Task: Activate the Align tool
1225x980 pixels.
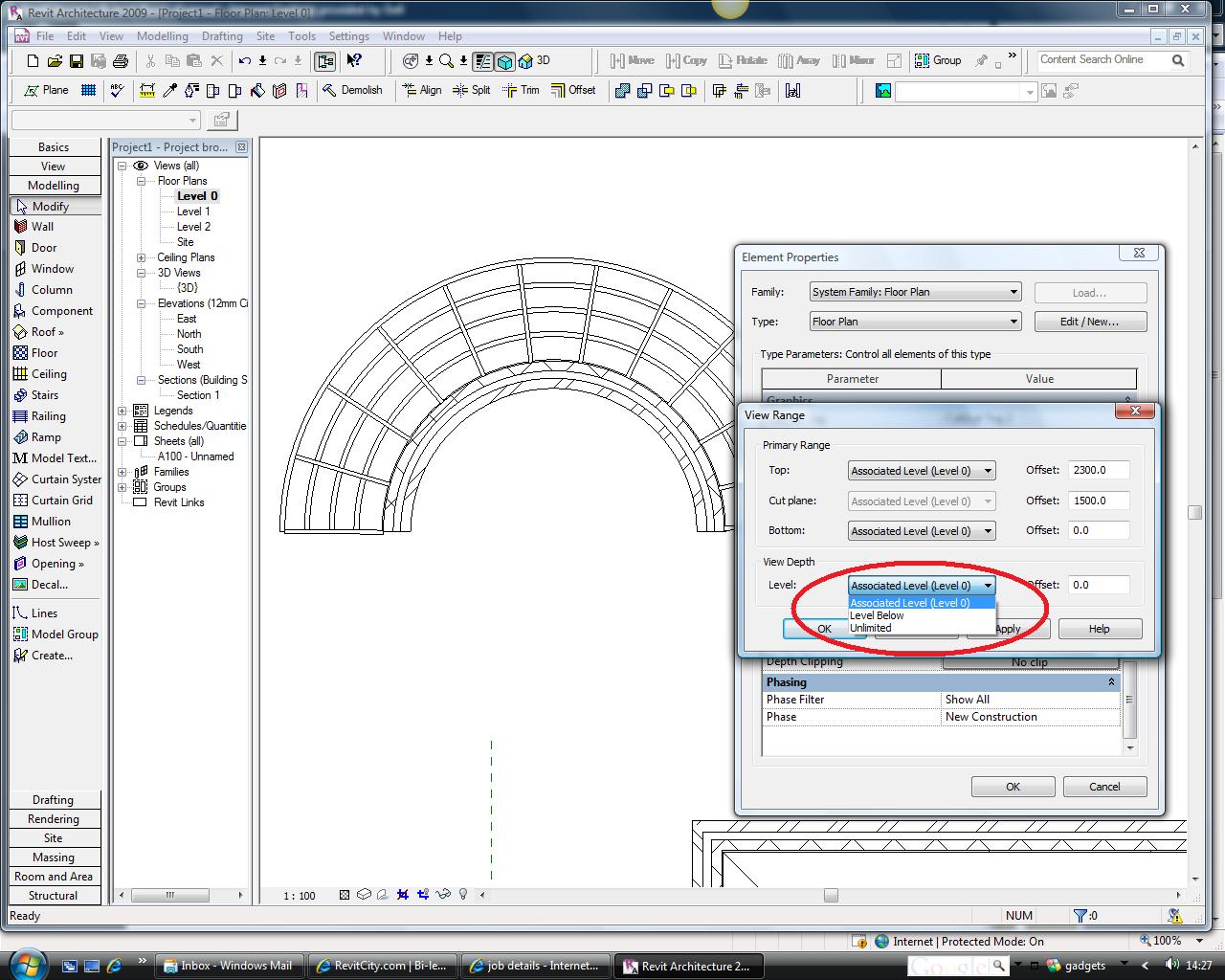Action: click(422, 90)
